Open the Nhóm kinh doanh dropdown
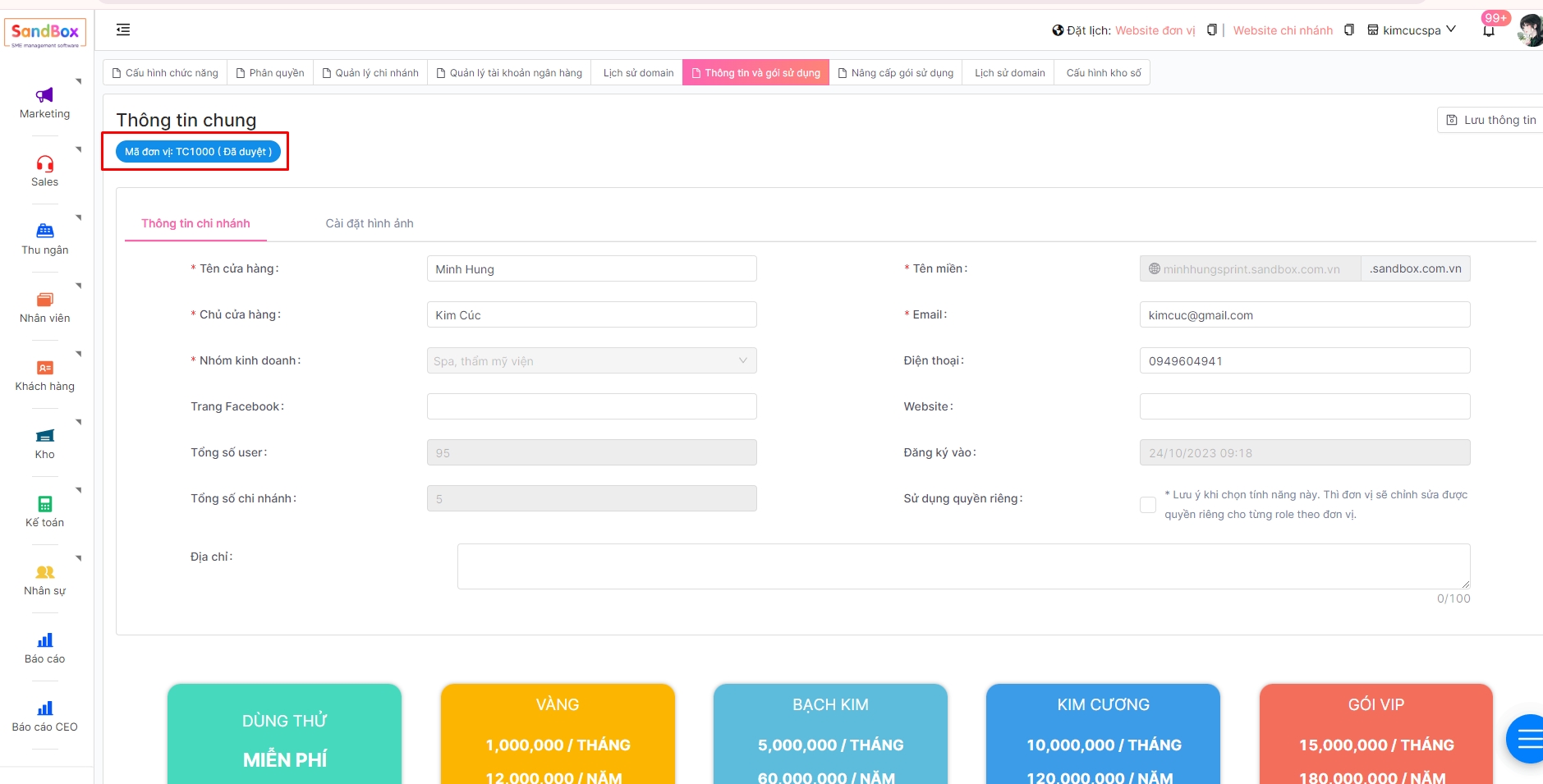 (591, 361)
